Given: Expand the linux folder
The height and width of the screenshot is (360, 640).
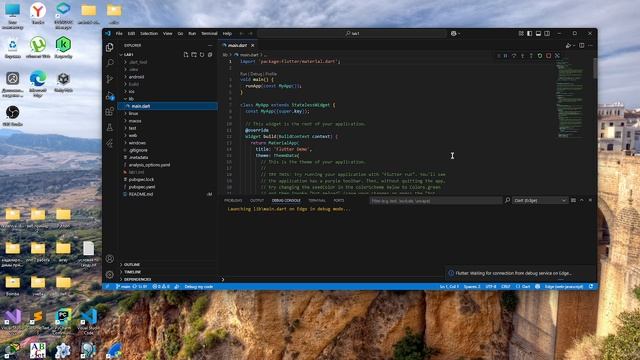Looking at the screenshot, I should click(167, 113).
